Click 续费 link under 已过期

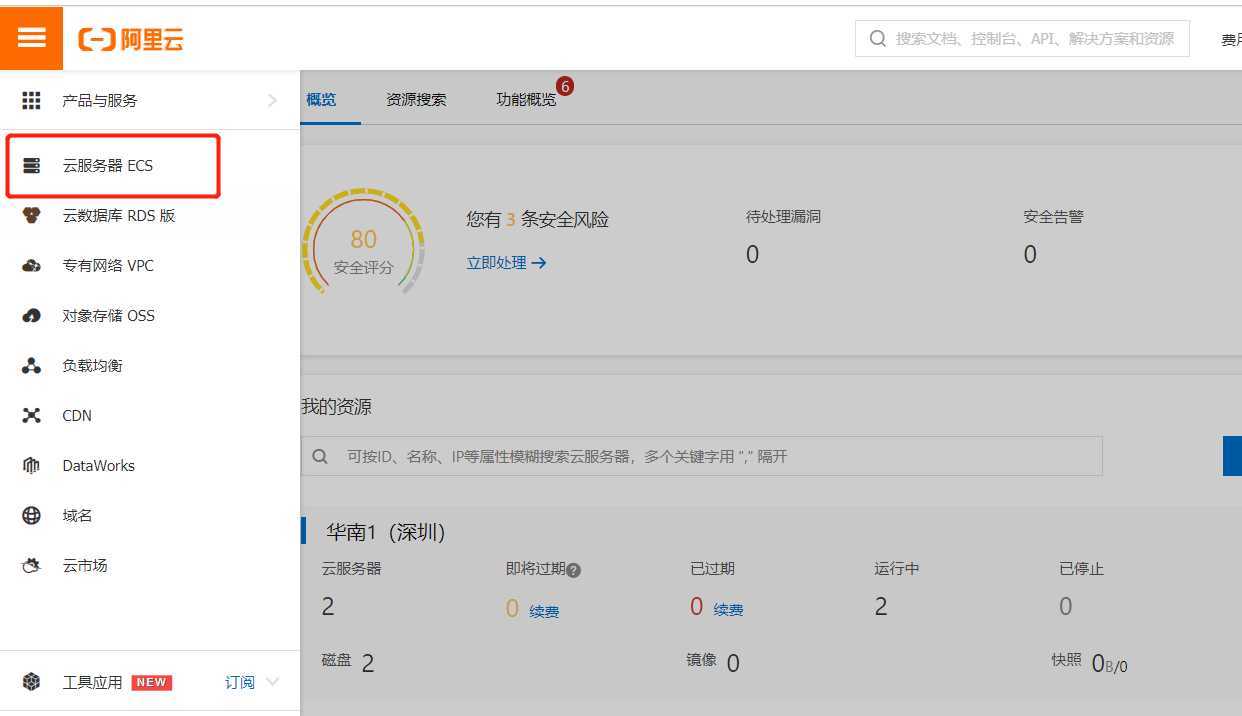(728, 609)
